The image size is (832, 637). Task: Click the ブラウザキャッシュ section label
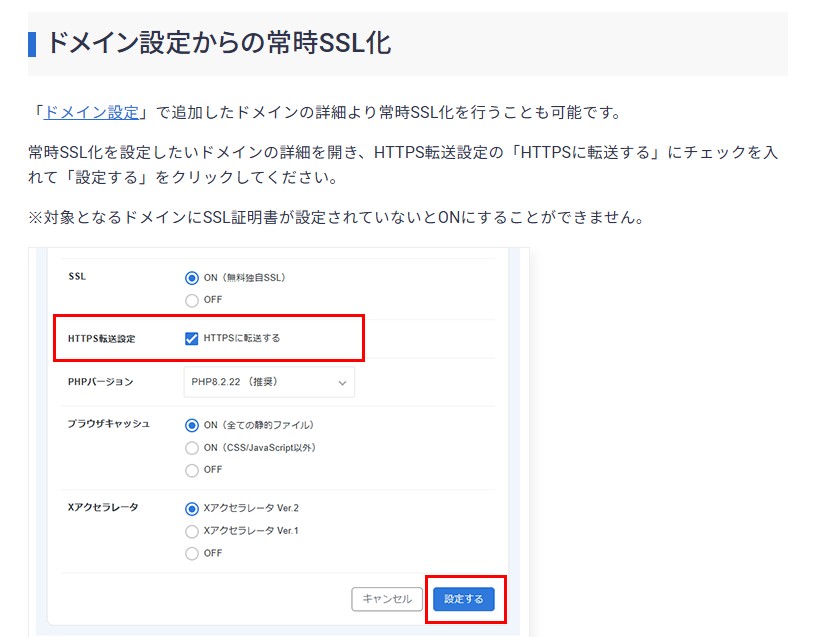108,424
